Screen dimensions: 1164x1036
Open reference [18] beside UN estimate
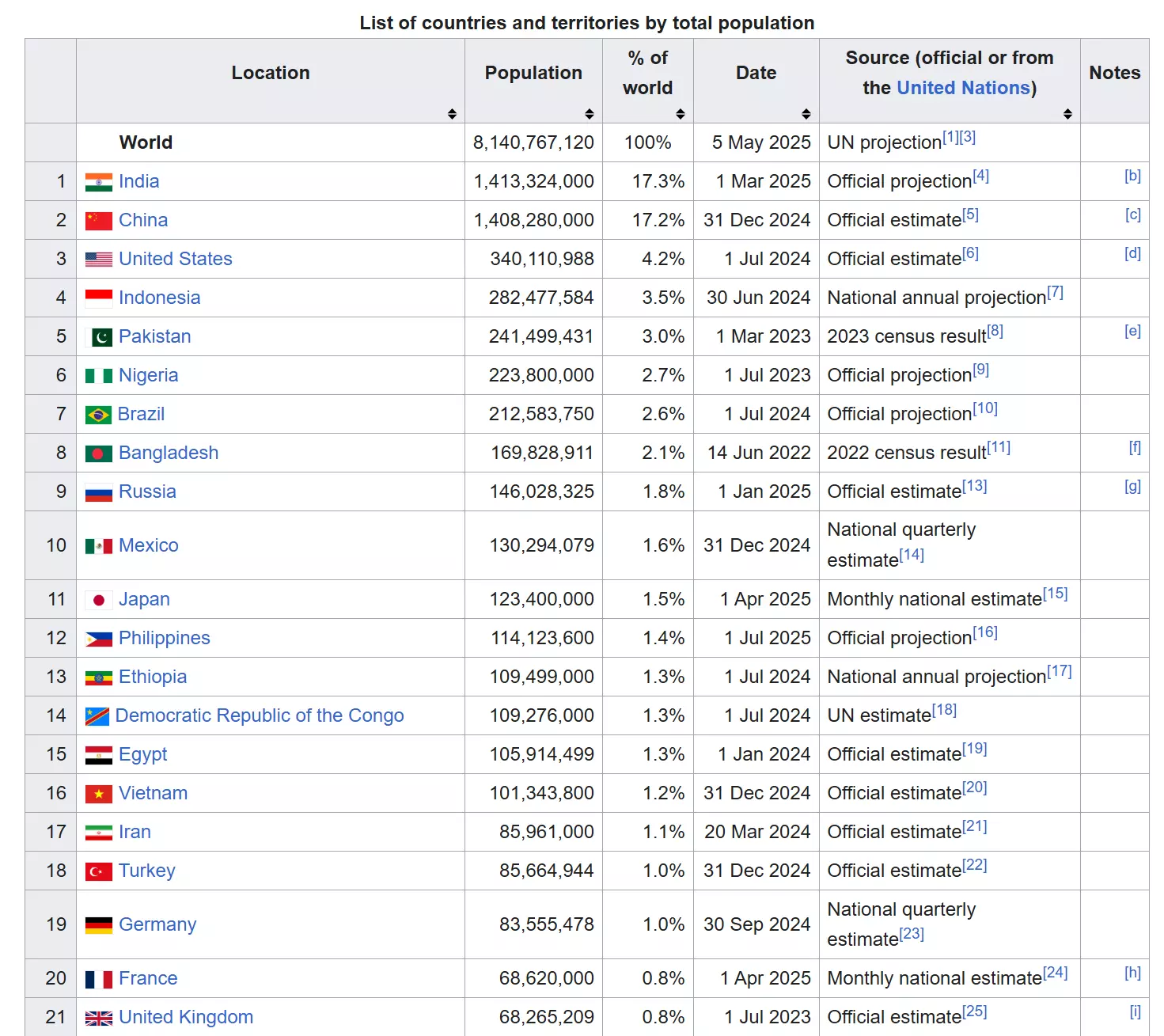(x=945, y=710)
